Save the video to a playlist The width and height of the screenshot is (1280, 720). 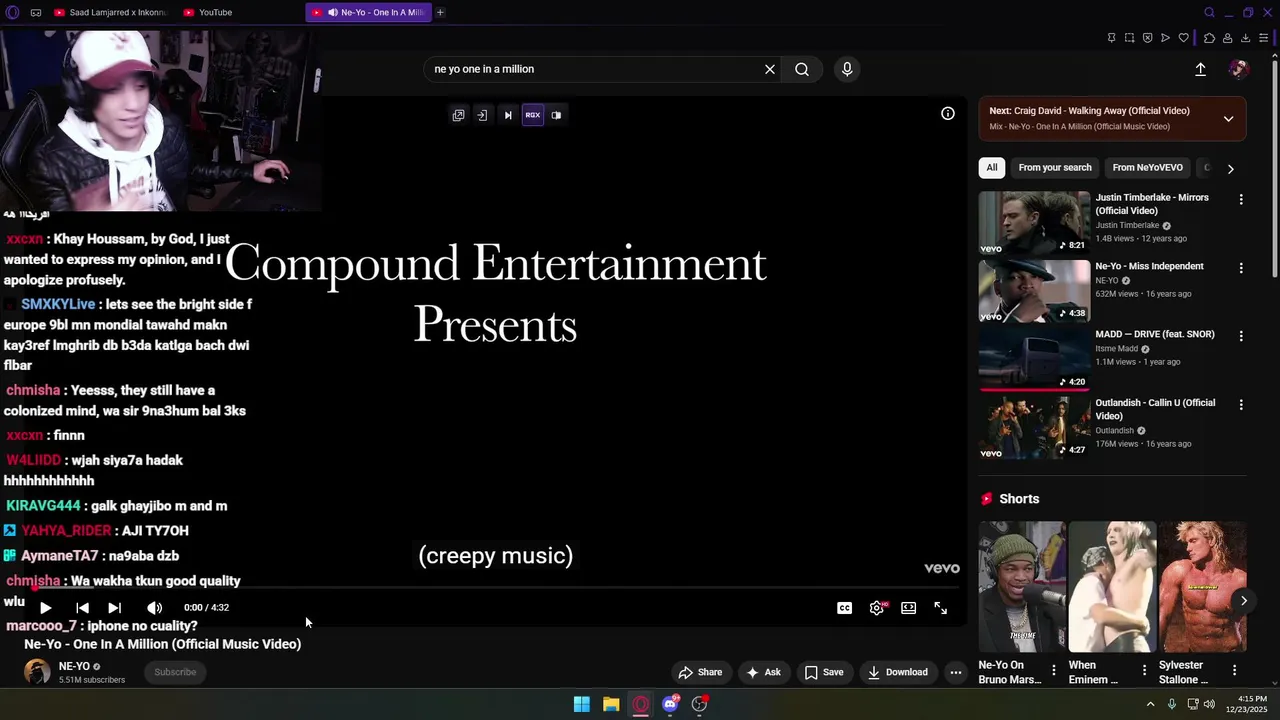point(823,672)
